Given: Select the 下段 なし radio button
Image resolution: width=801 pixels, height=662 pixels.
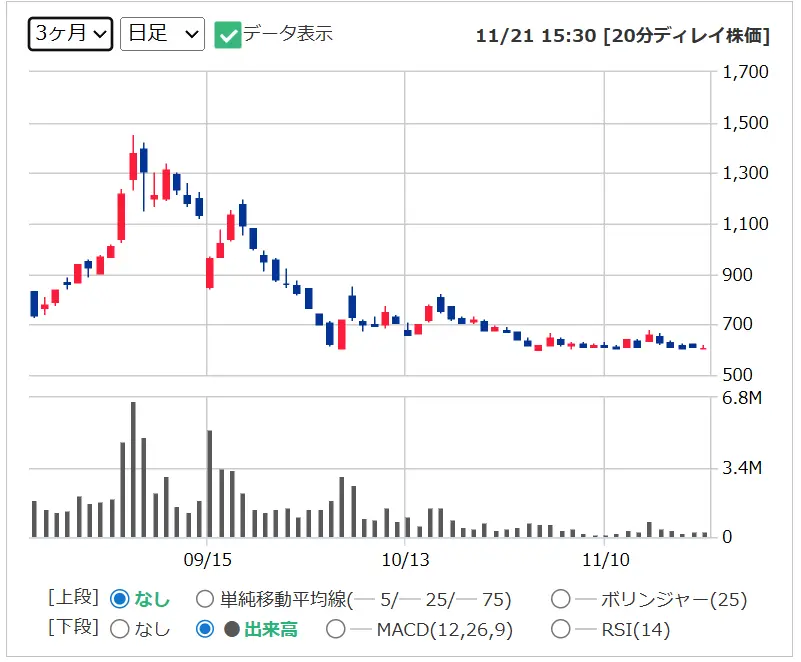Looking at the screenshot, I should pyautogui.click(x=120, y=629).
